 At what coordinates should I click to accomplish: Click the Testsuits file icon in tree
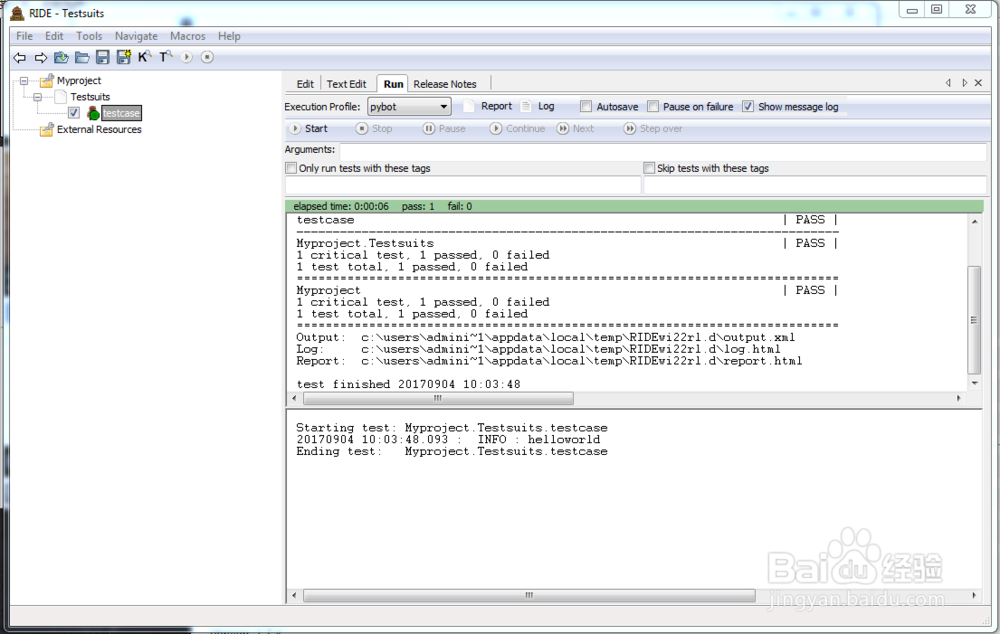coord(61,97)
